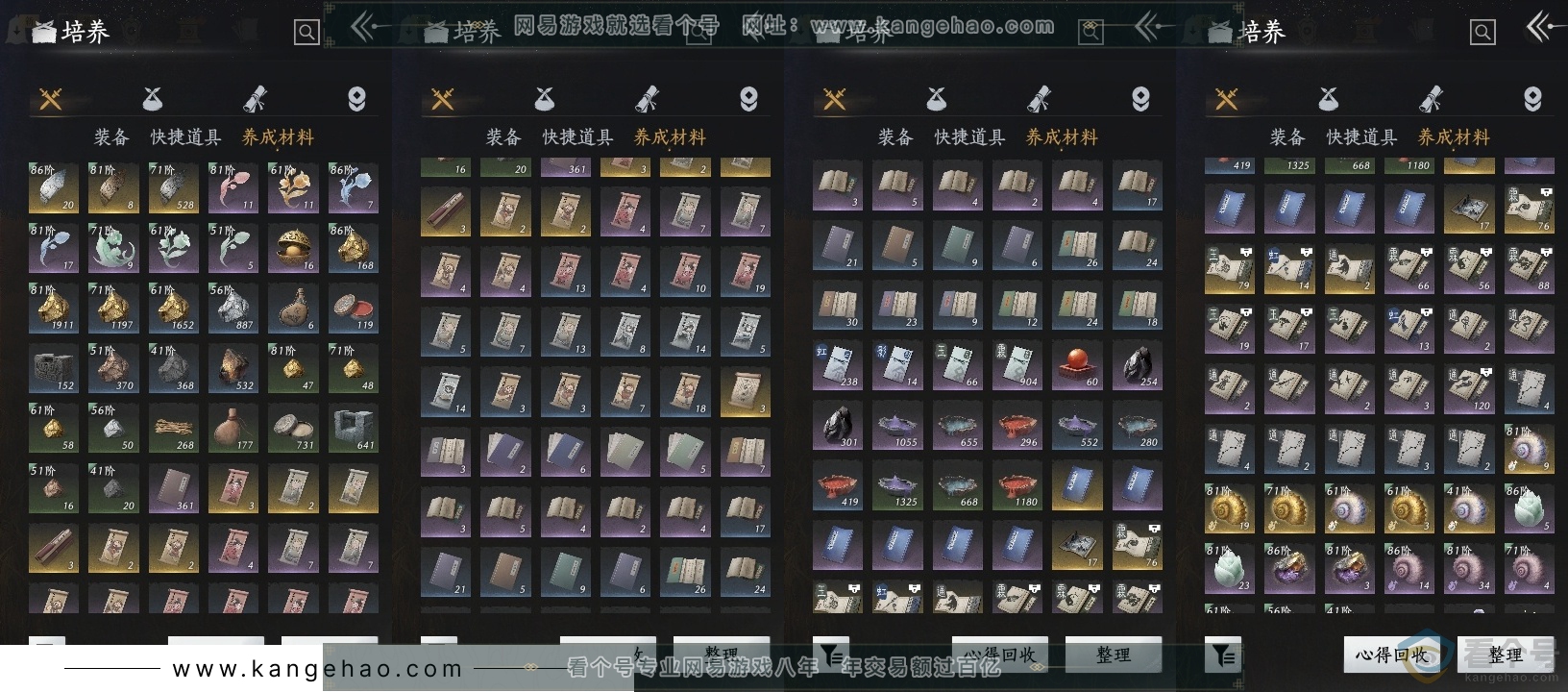Switch to 快捷道具 tab in the rightmost panel
Screen dimensions: 1568x692
(1361, 137)
